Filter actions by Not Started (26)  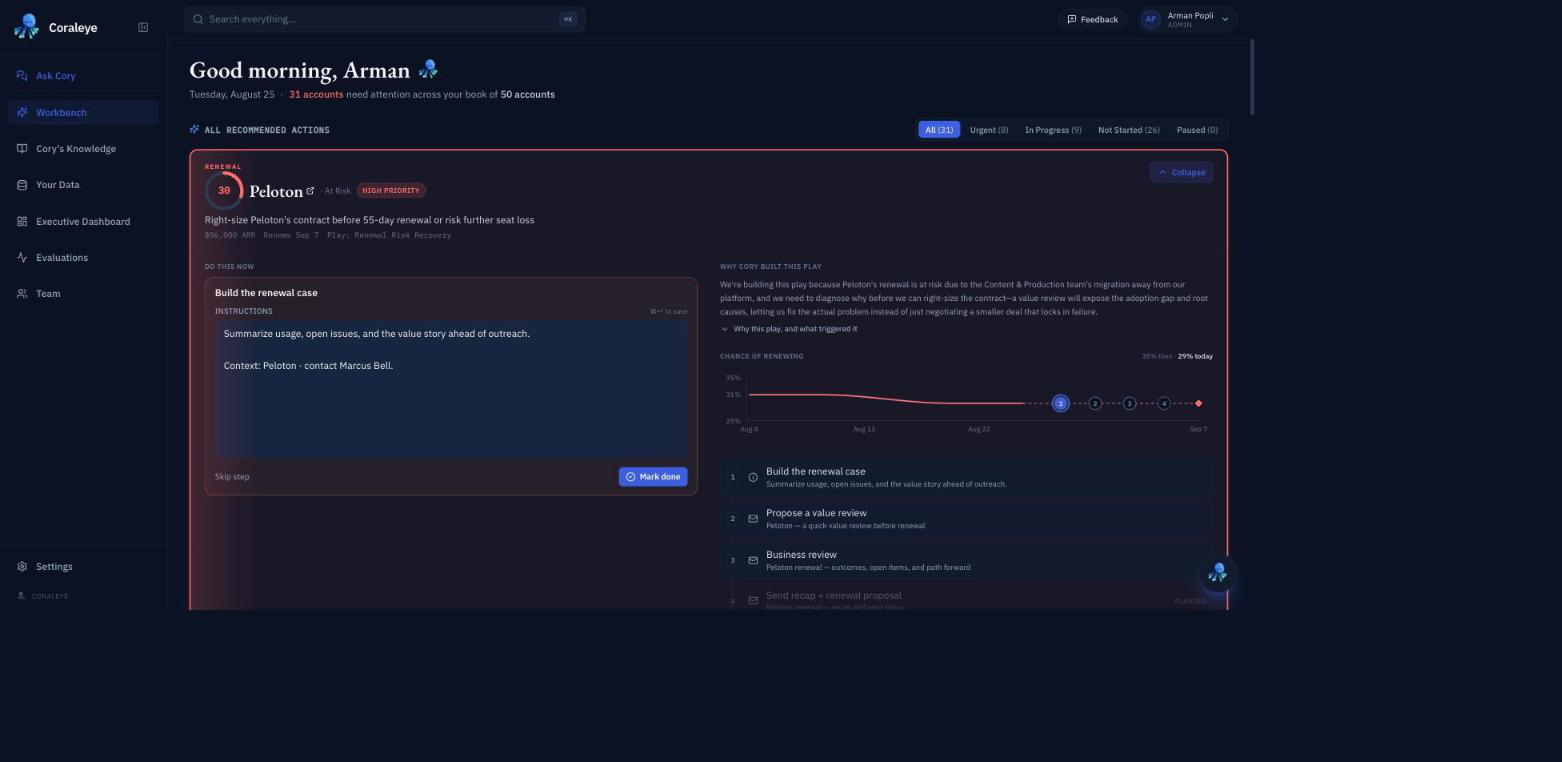pyautogui.click(x=1129, y=130)
